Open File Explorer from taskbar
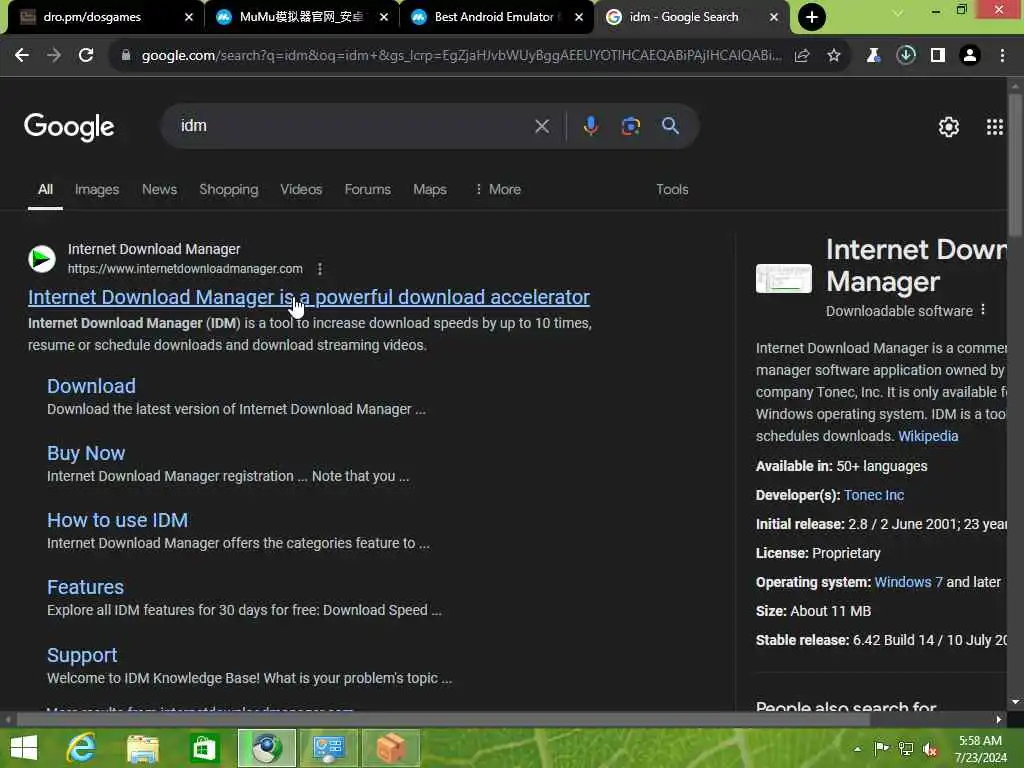 coord(143,748)
